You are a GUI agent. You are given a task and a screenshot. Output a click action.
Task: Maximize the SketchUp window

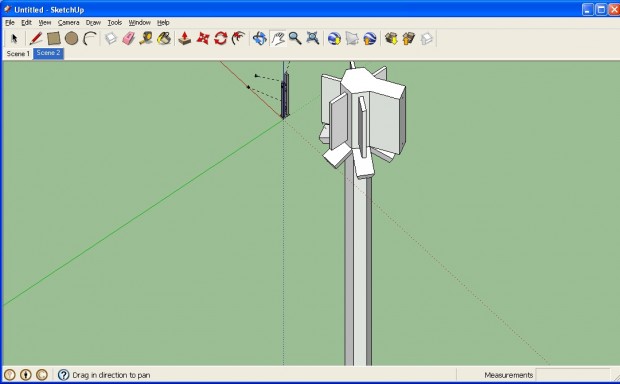pyautogui.click(x=601, y=9)
